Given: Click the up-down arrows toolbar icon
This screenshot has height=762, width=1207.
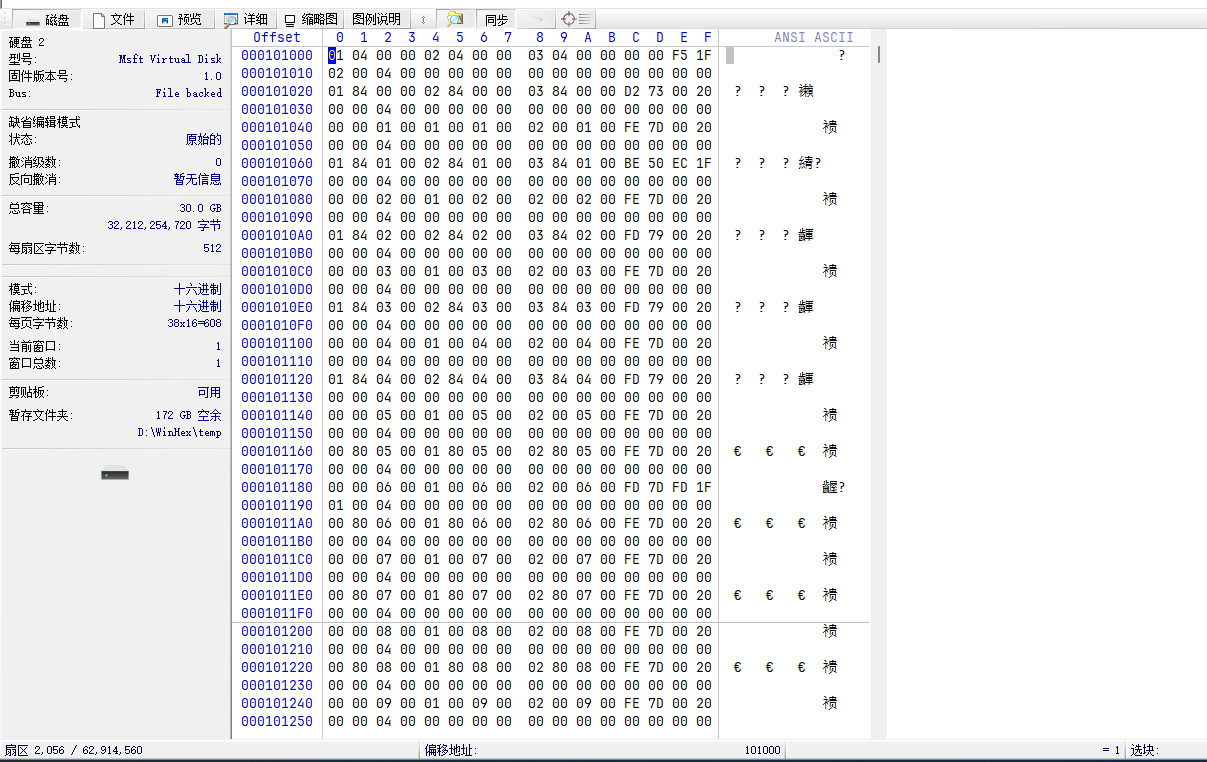Looking at the screenshot, I should [423, 19].
